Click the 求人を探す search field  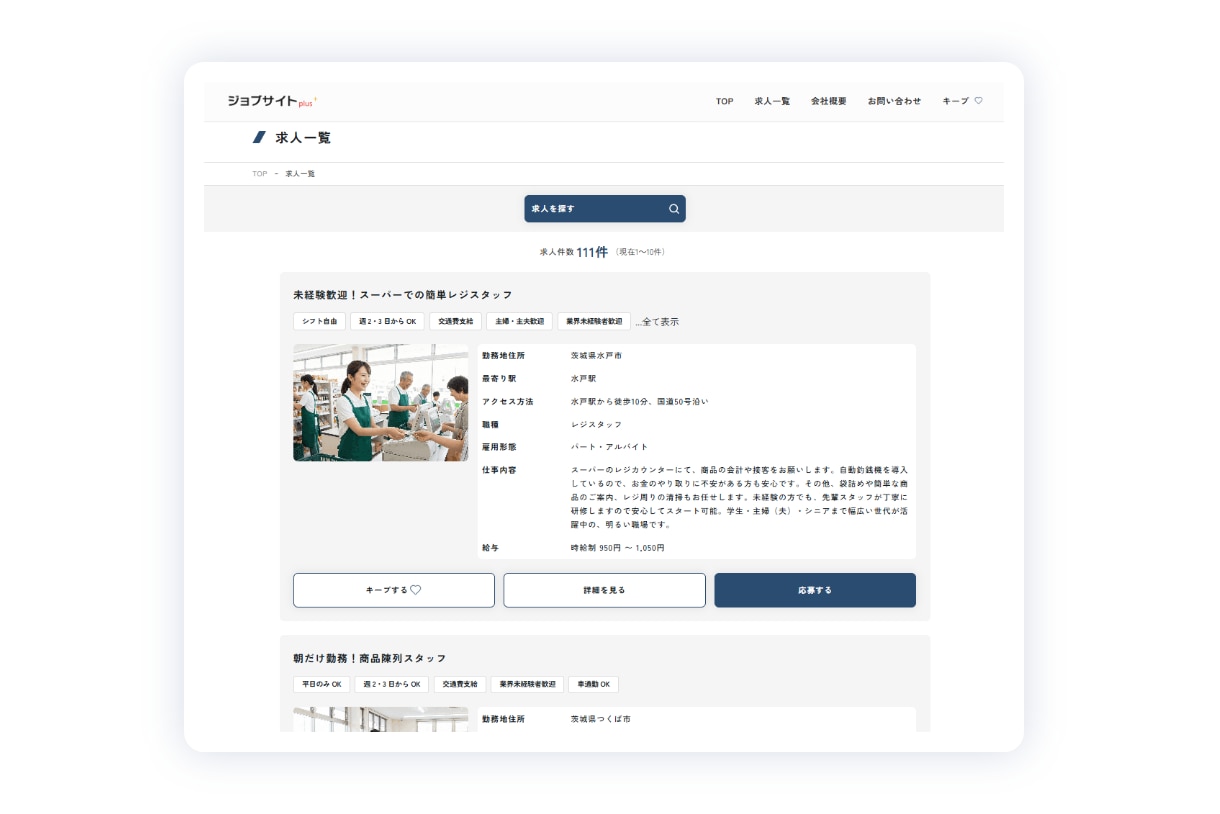(x=595, y=209)
